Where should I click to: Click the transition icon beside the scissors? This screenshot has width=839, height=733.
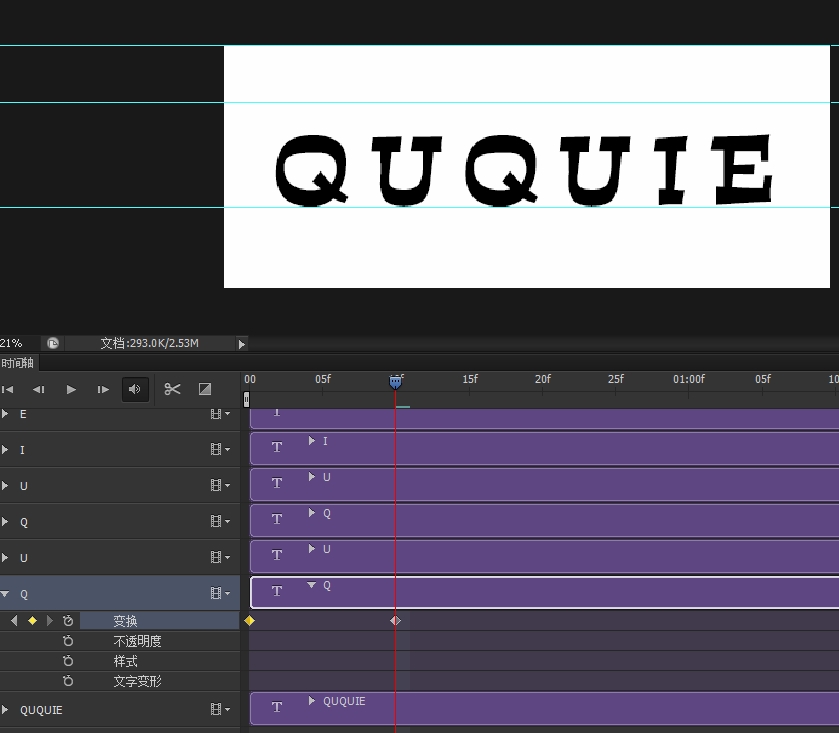click(205, 390)
